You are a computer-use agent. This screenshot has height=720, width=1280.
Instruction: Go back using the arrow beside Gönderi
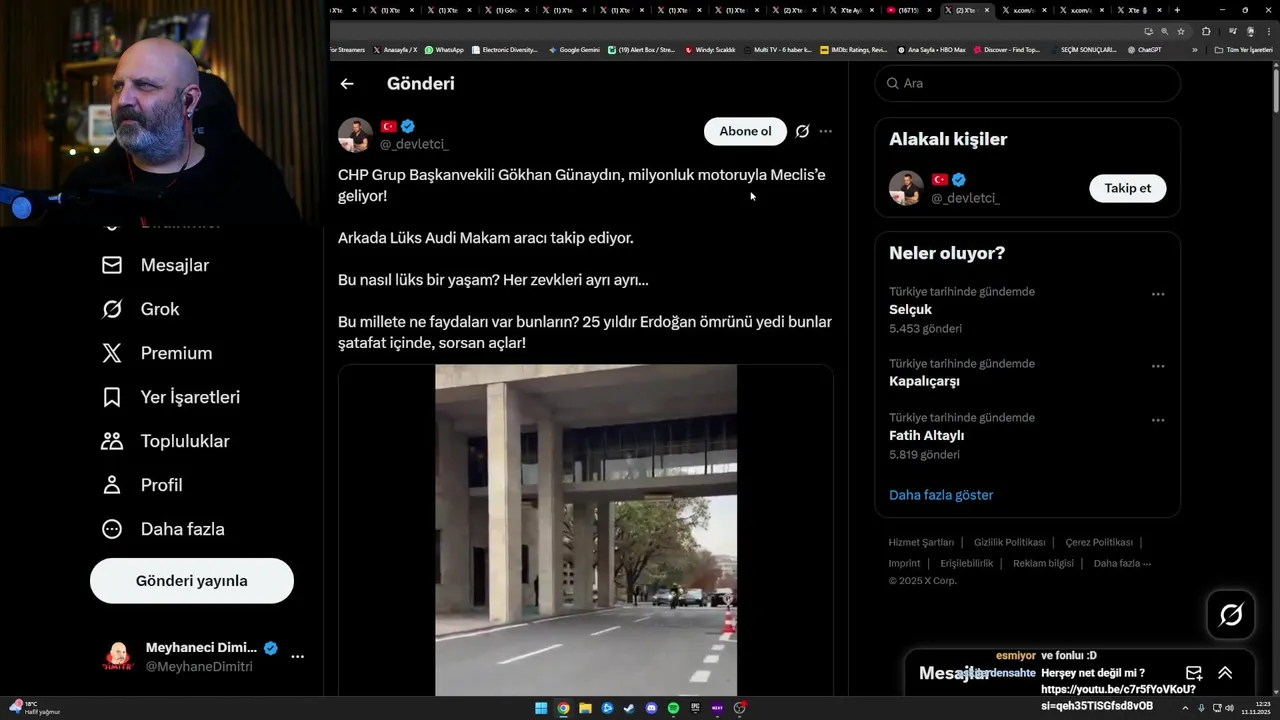coord(347,84)
